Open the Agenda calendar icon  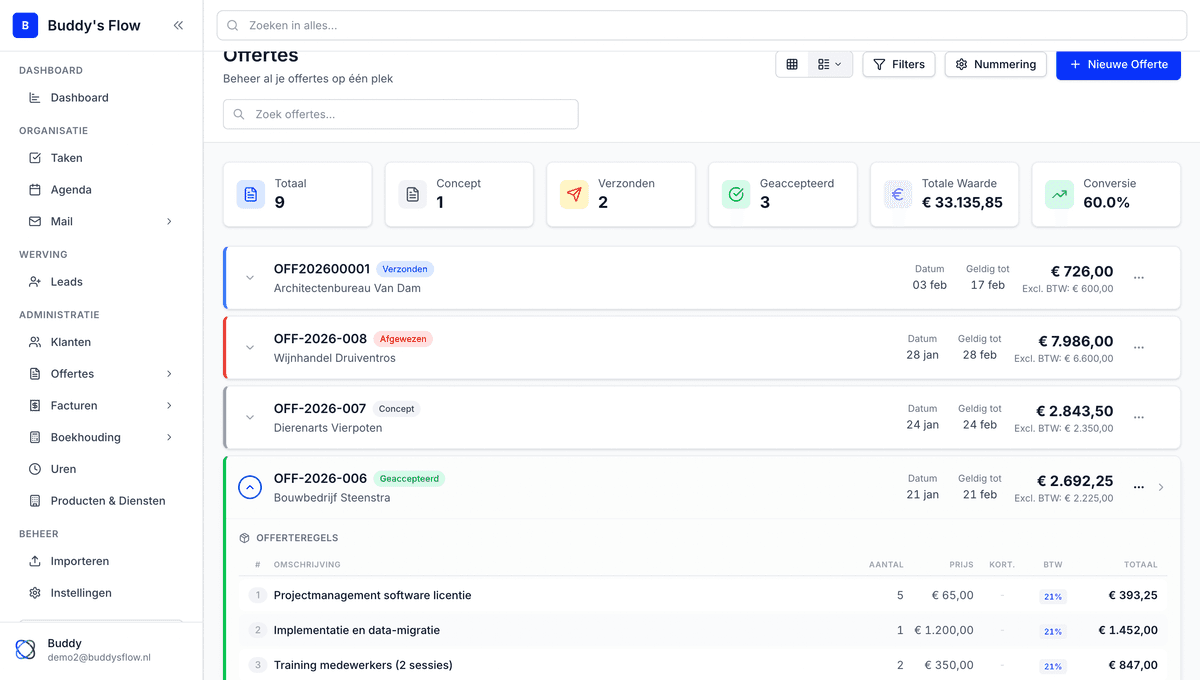pyautogui.click(x=33, y=189)
